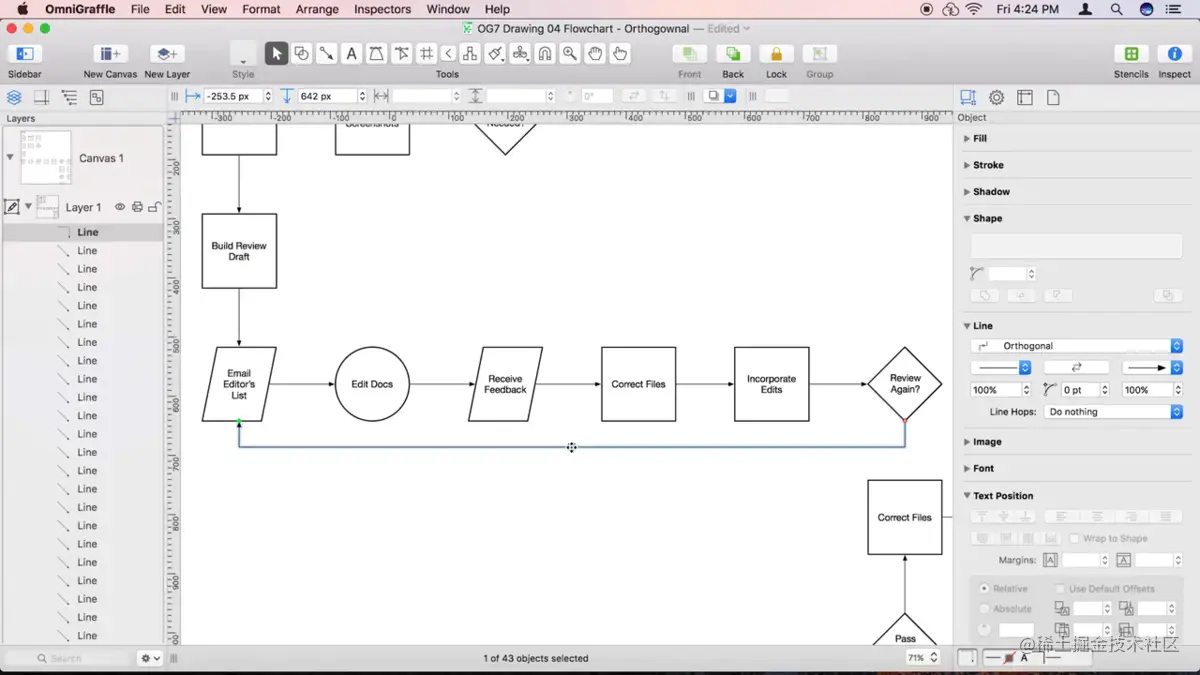Image resolution: width=1200 pixels, height=675 pixels.
Task: Open the Canvas inspector tab
Action: pyautogui.click(x=1024, y=97)
